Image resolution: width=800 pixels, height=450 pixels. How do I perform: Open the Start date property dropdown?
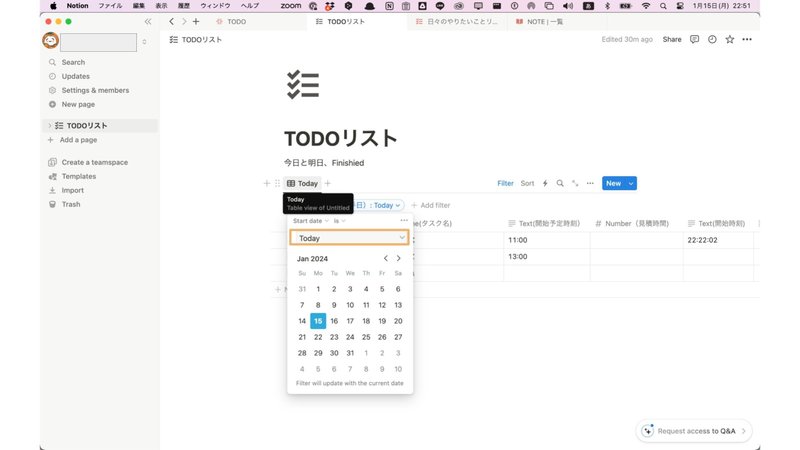[x=311, y=221]
